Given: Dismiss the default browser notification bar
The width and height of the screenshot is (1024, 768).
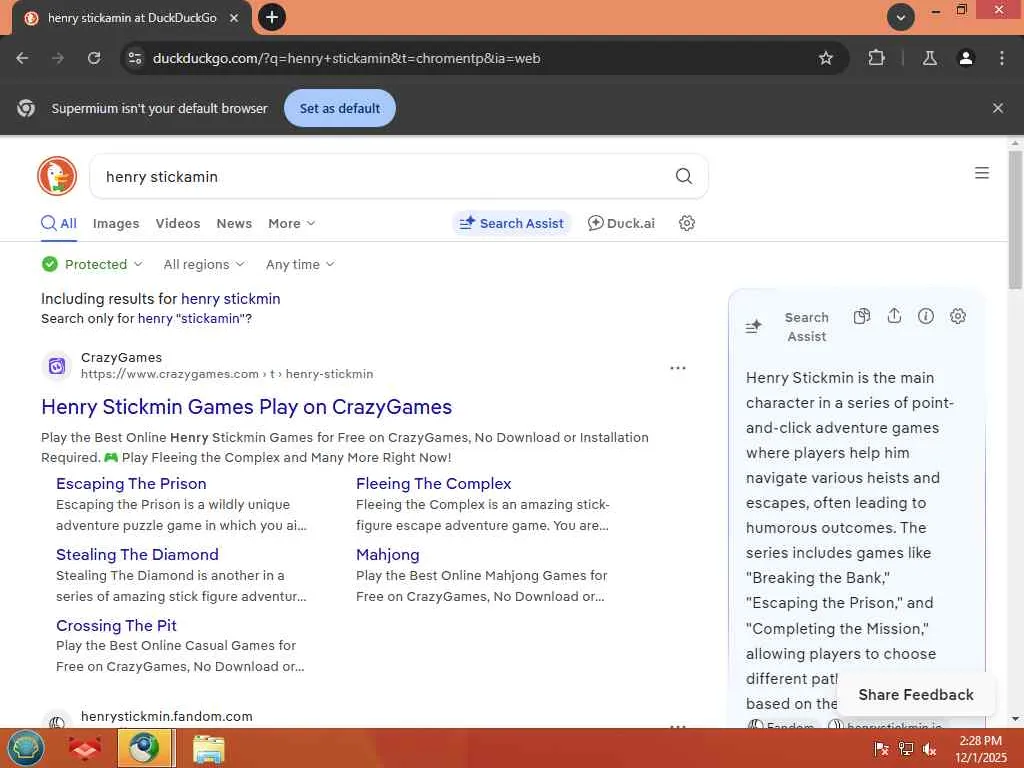Looking at the screenshot, I should point(998,108).
